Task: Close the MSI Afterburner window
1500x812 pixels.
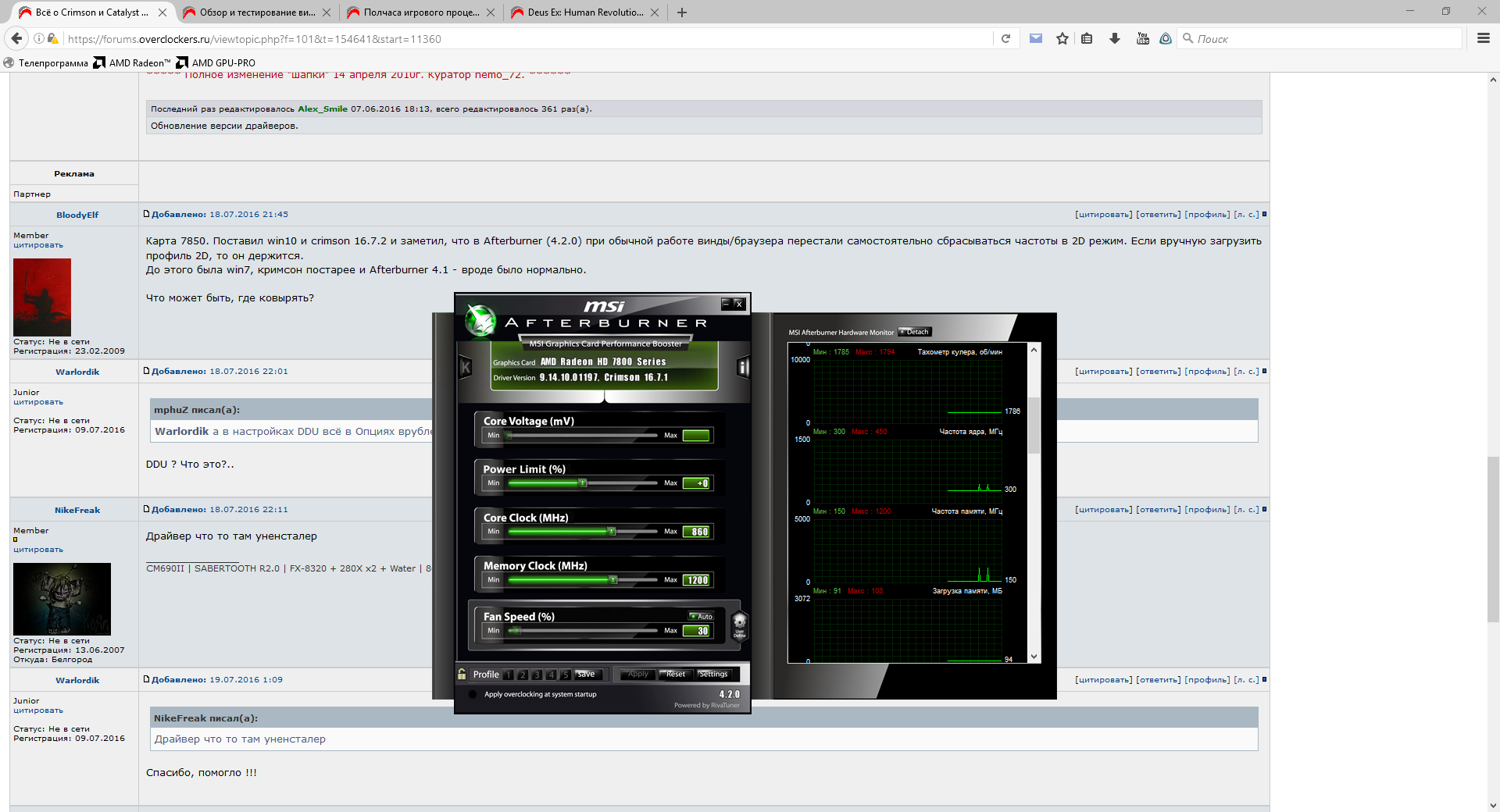Action: click(x=739, y=304)
